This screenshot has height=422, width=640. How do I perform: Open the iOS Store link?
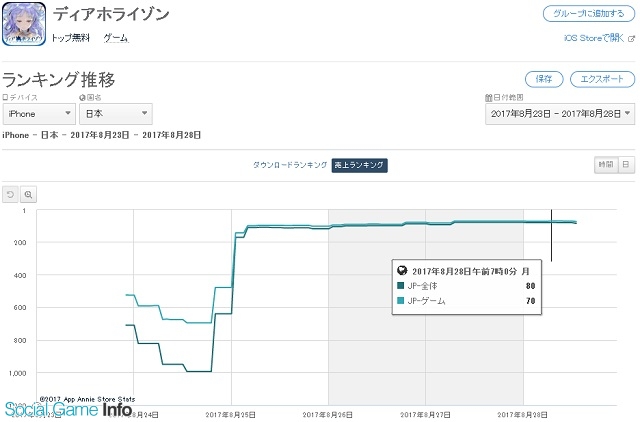pyautogui.click(x=594, y=38)
